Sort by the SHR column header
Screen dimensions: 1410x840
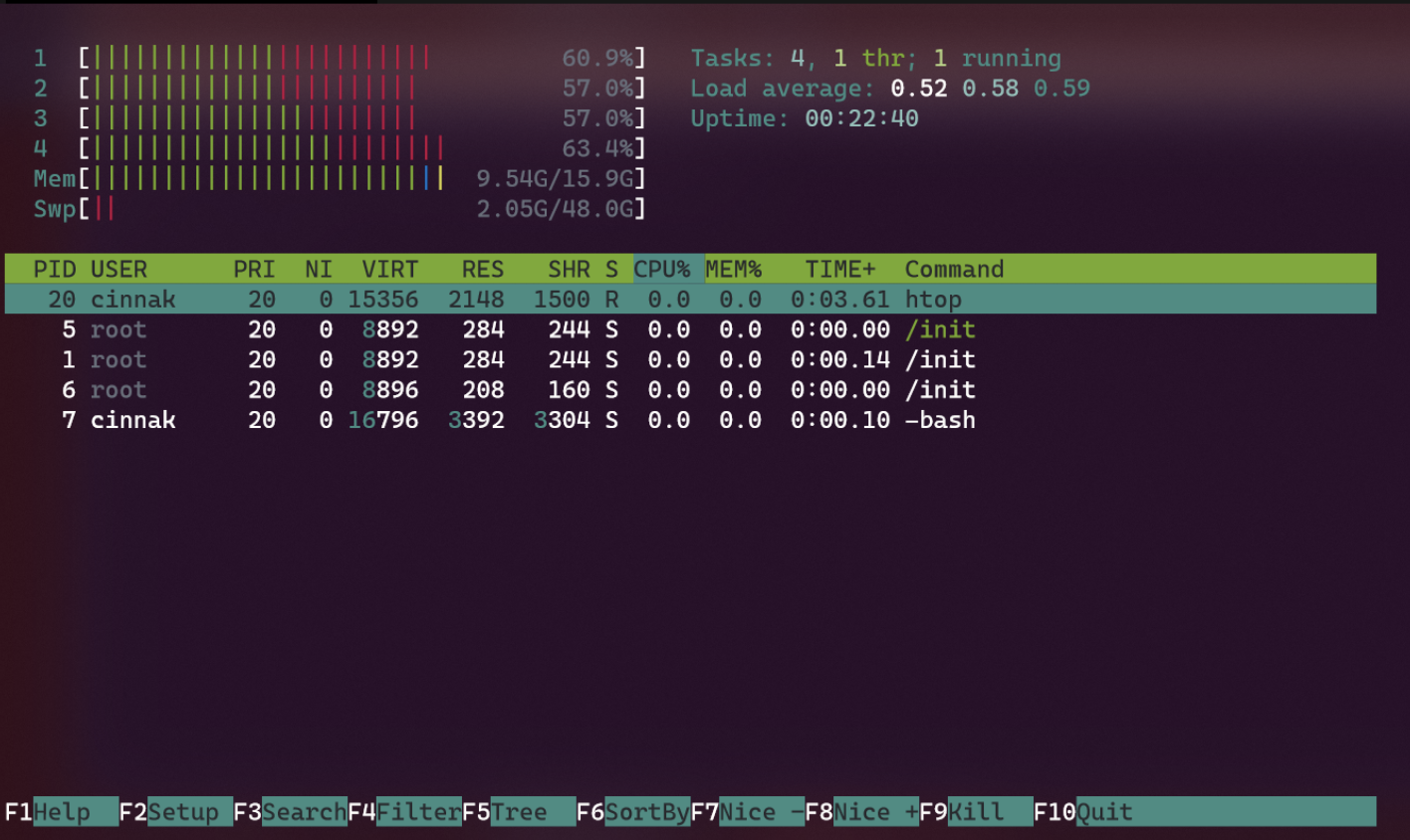[569, 269]
